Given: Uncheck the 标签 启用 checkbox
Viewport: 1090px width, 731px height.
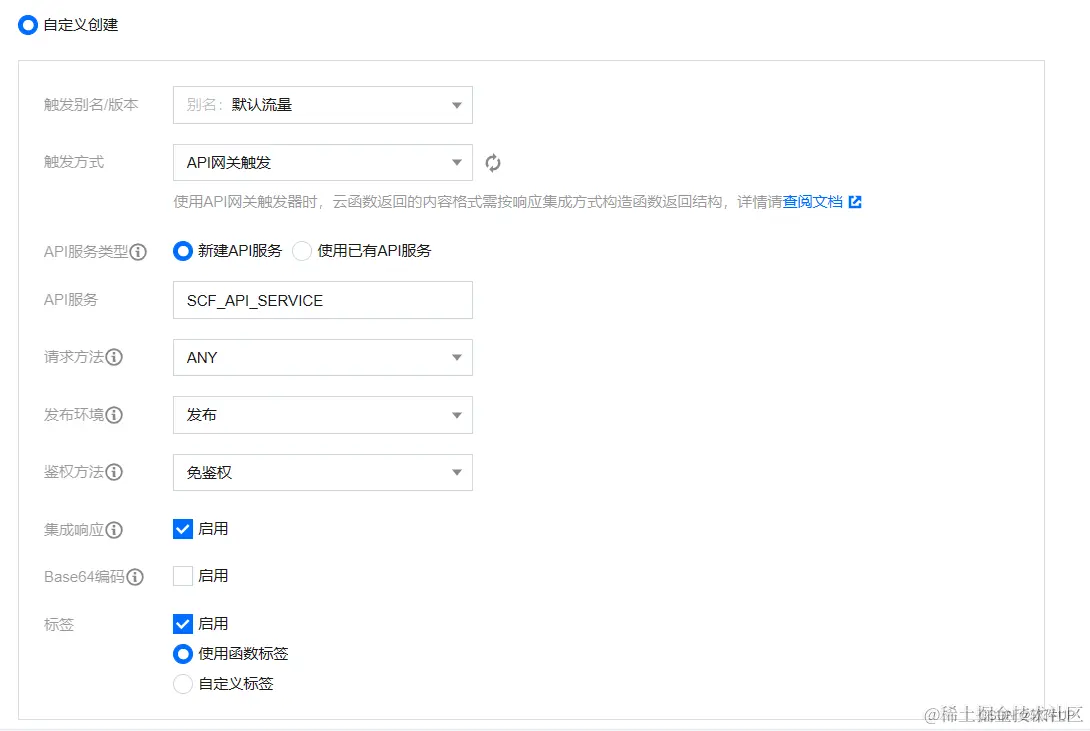Looking at the screenshot, I should (183, 624).
